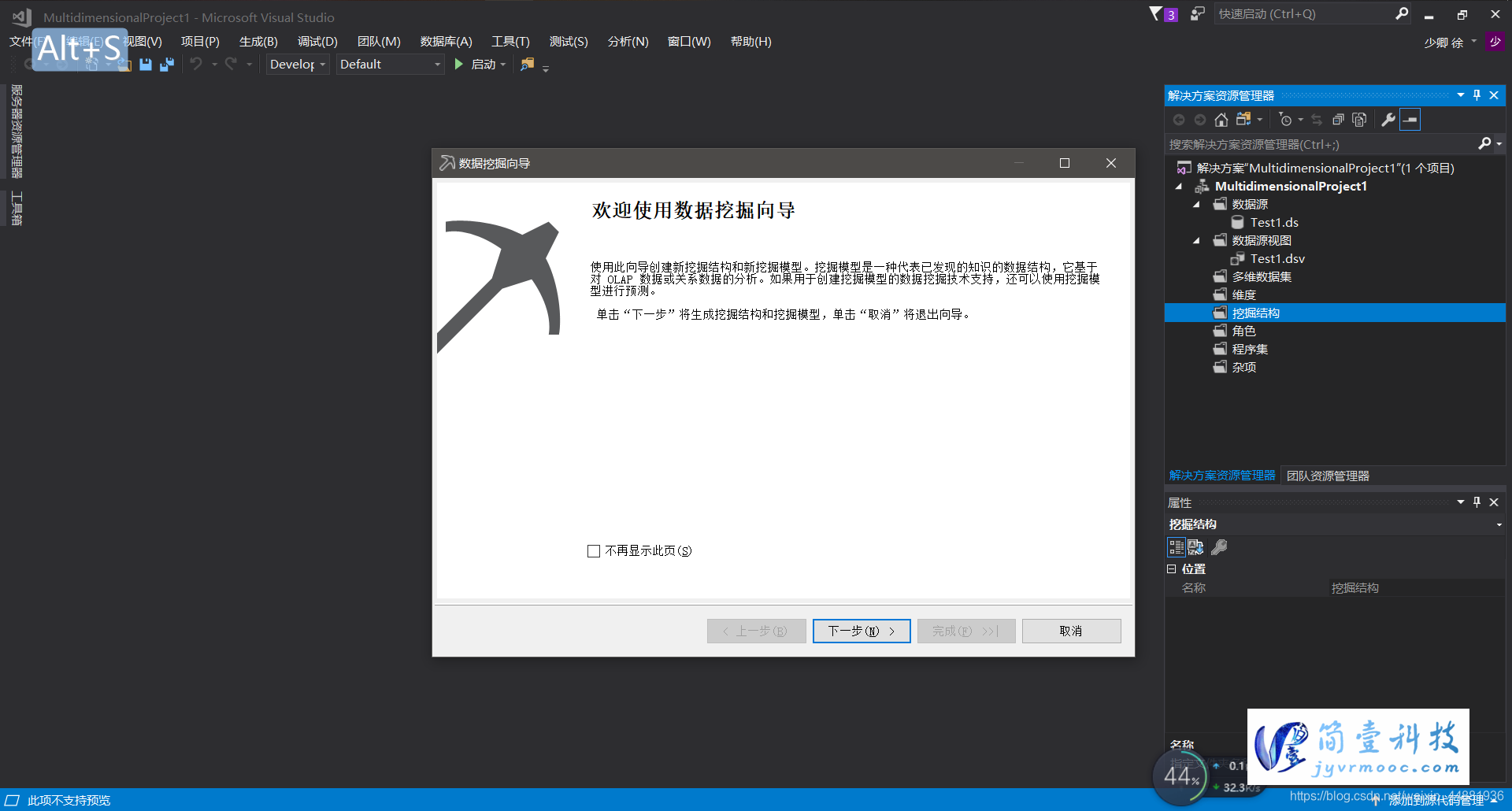Toggle the preview selected items icon
Viewport: 1512px width, 811px height.
(1410, 120)
